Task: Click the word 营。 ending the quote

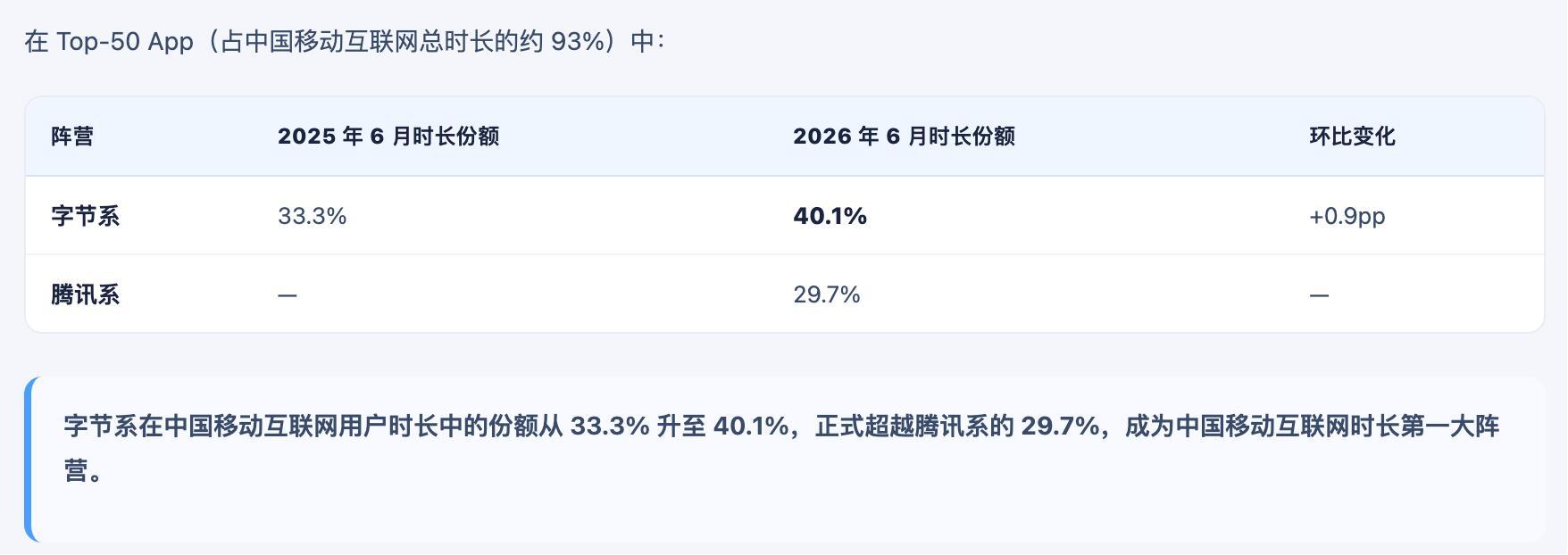Action: click(x=83, y=471)
